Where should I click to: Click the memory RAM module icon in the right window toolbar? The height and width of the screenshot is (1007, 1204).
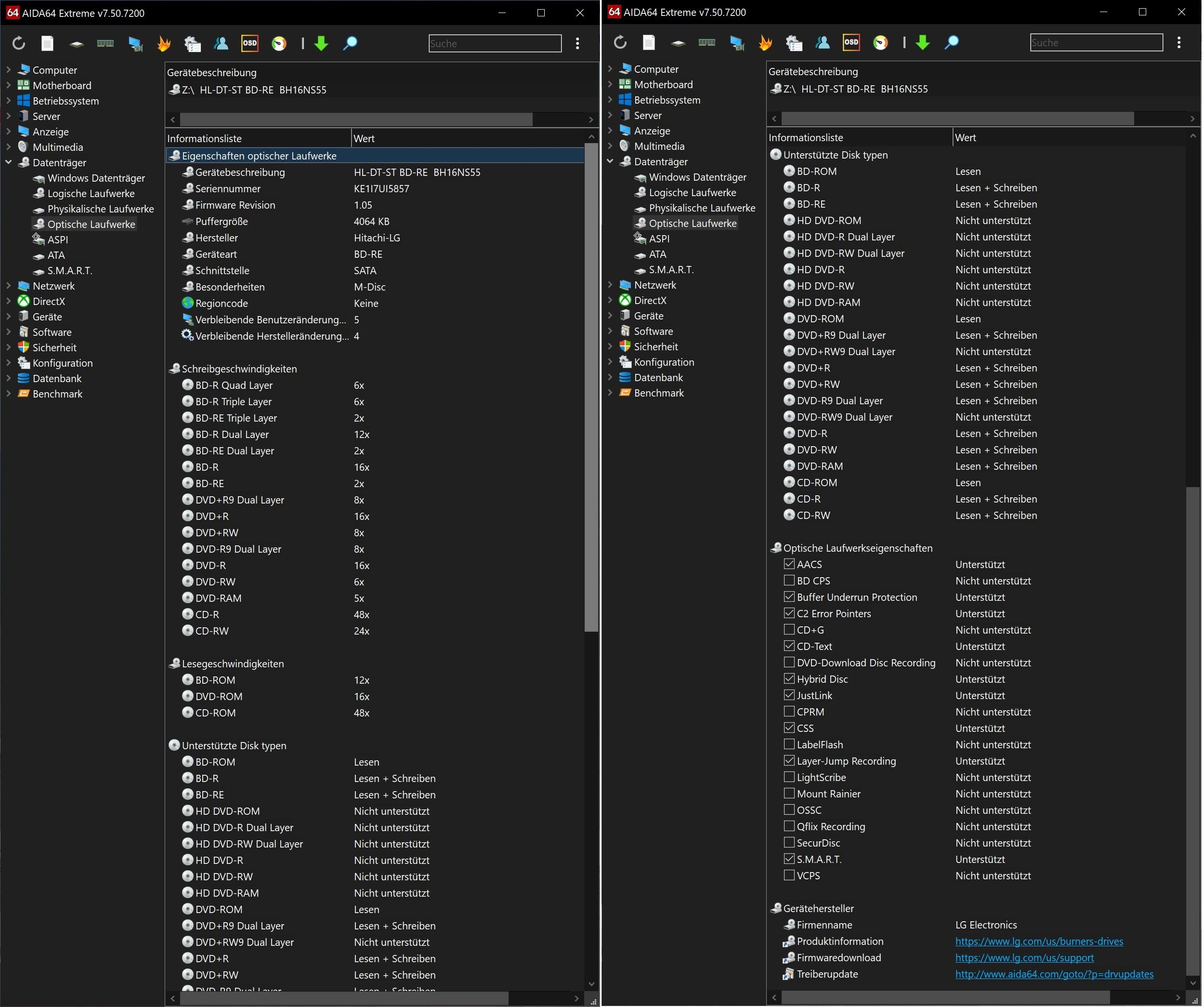pyautogui.click(x=707, y=42)
